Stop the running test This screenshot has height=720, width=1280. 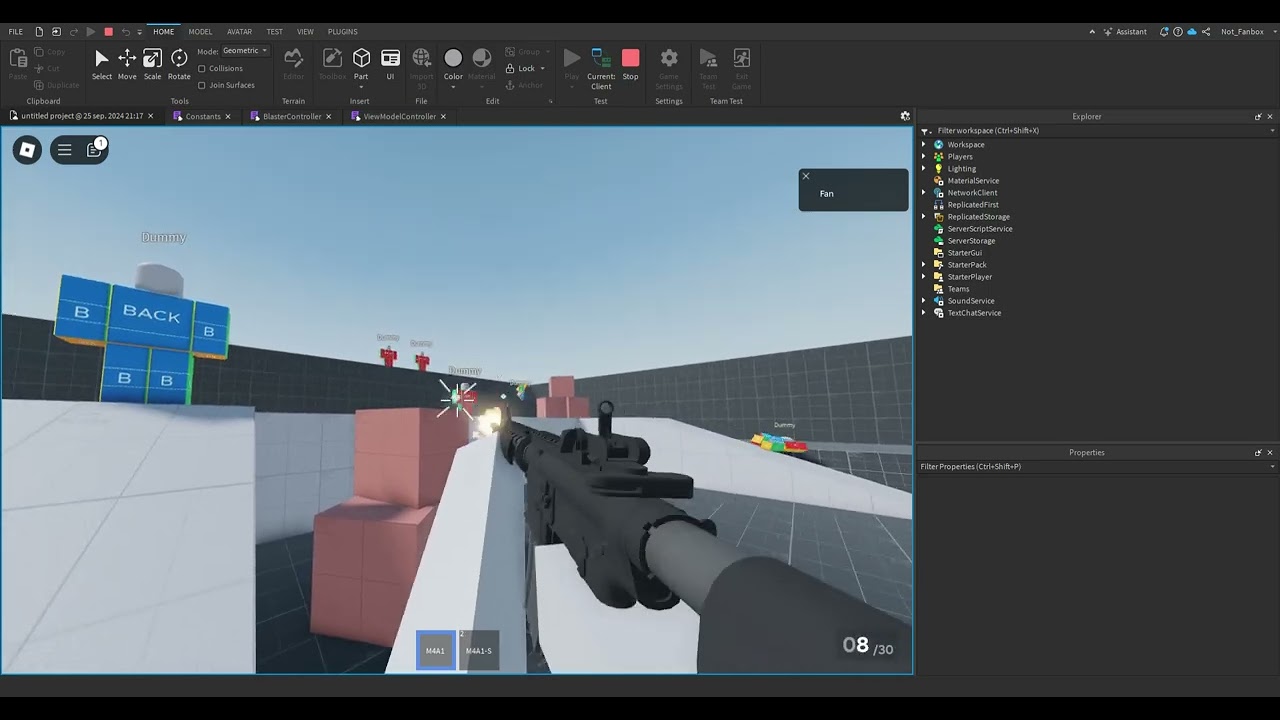click(x=630, y=65)
